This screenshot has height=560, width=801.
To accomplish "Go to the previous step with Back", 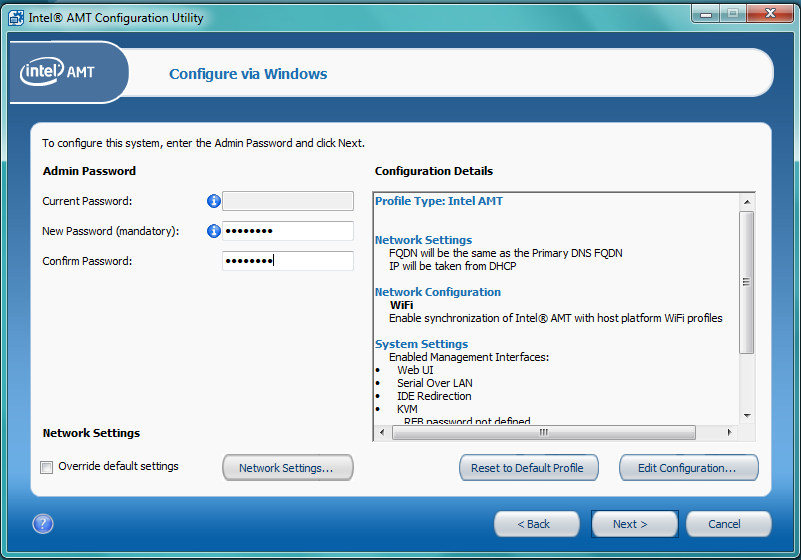I will (x=536, y=524).
